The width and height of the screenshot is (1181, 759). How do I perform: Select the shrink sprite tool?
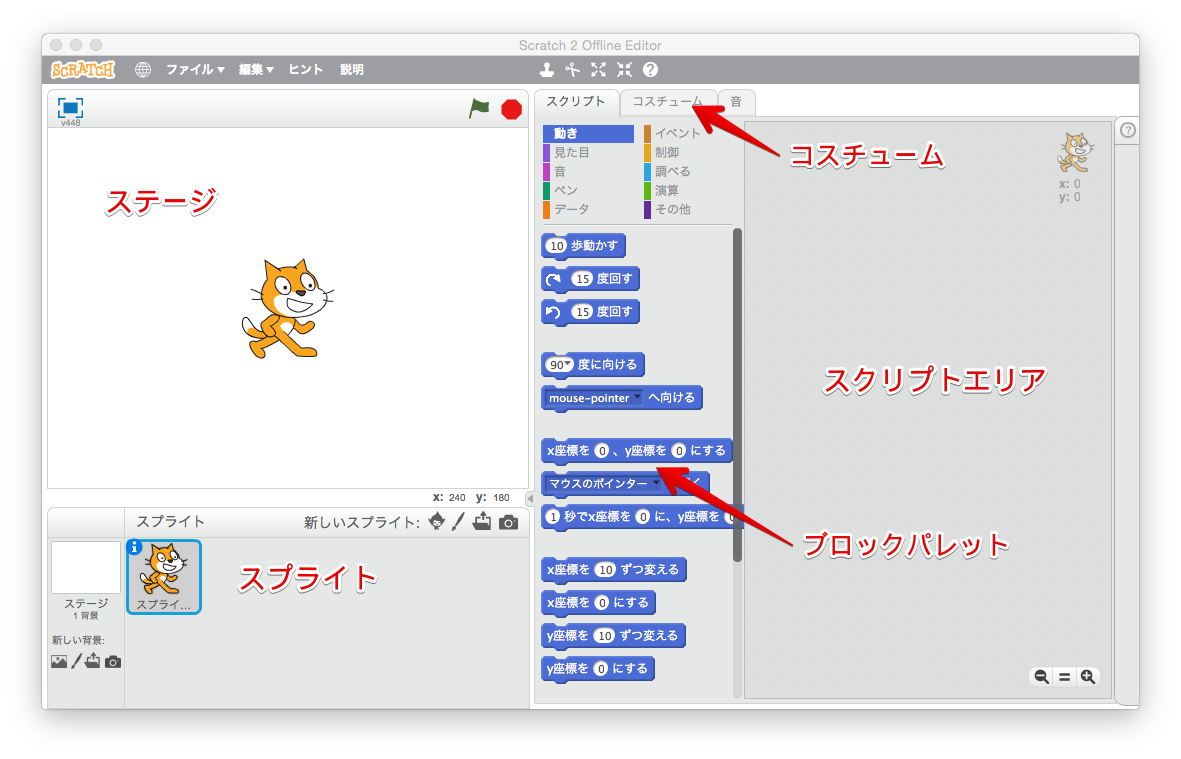coord(624,70)
